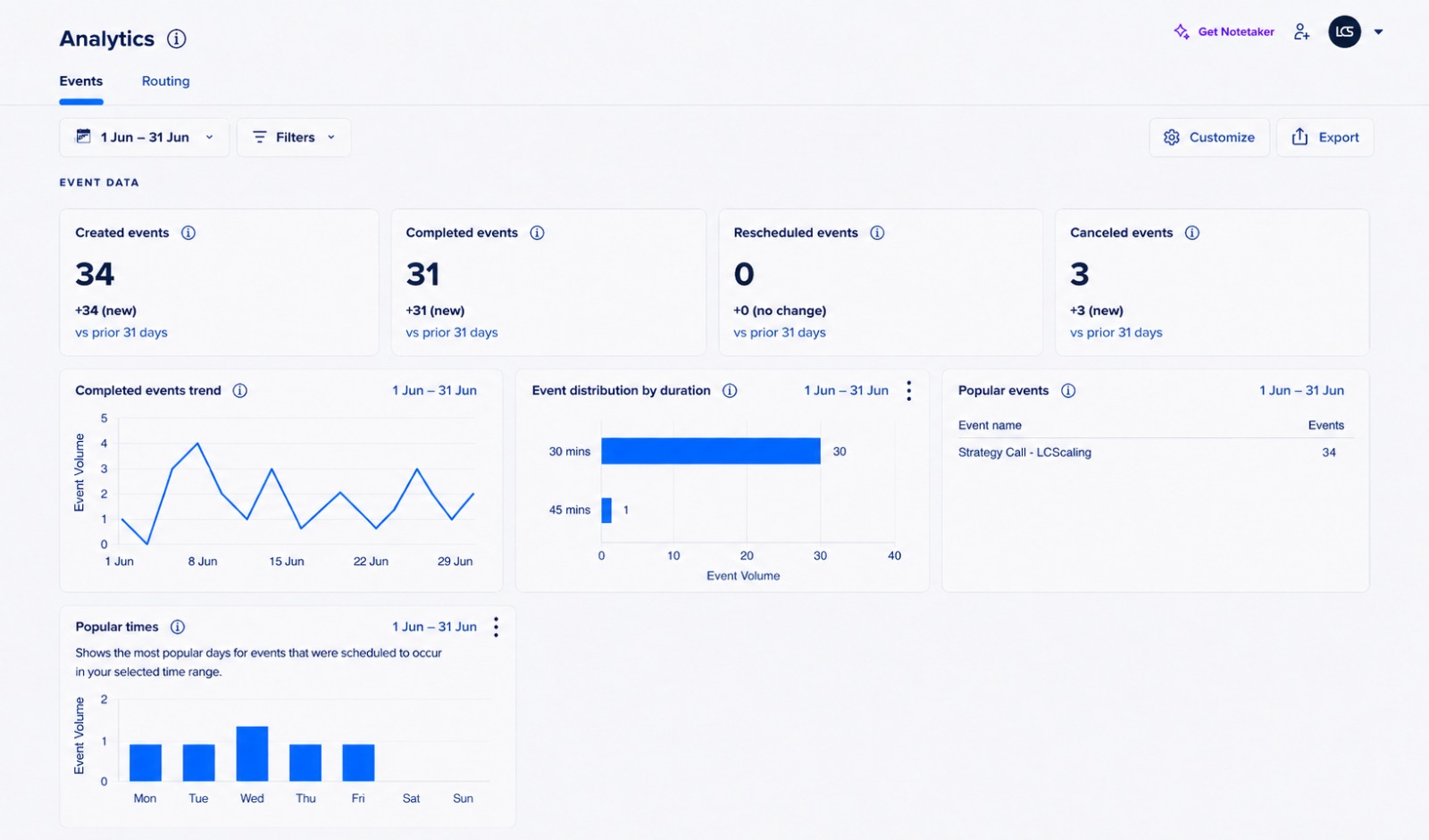
Task: Click the Events column header in Popular events
Action: click(1325, 426)
